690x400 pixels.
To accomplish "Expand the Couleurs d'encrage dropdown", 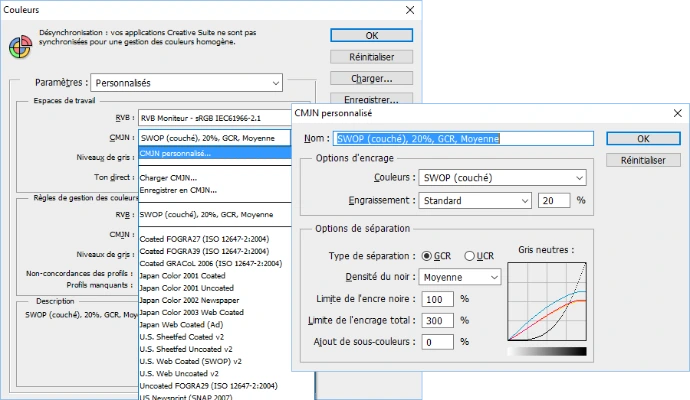I will click(502, 178).
